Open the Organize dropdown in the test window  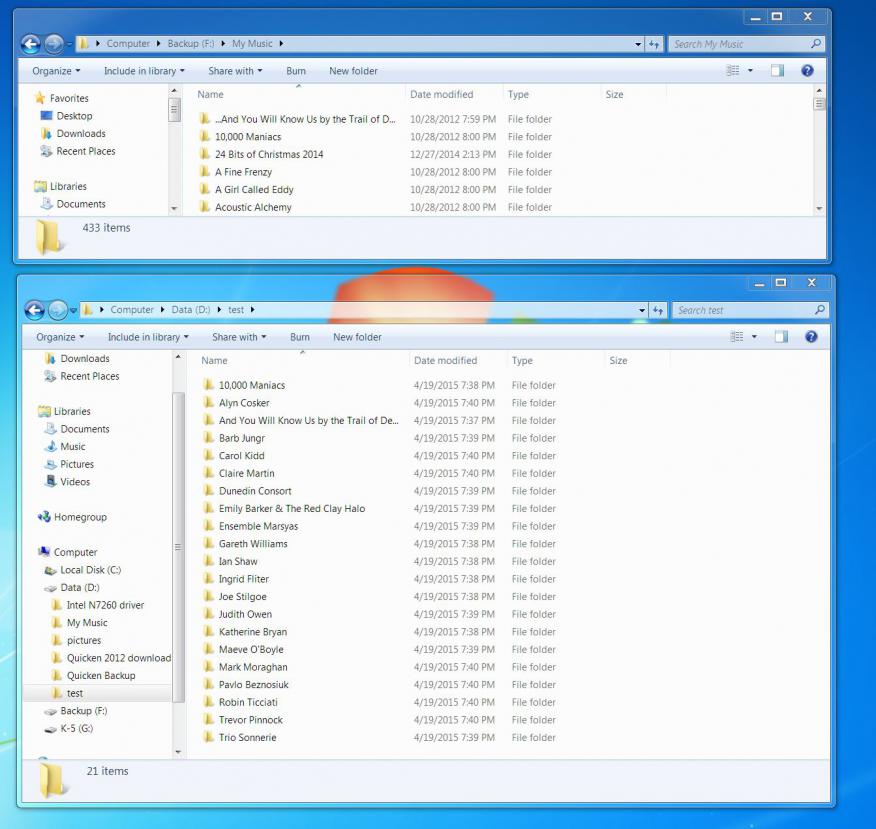point(60,337)
